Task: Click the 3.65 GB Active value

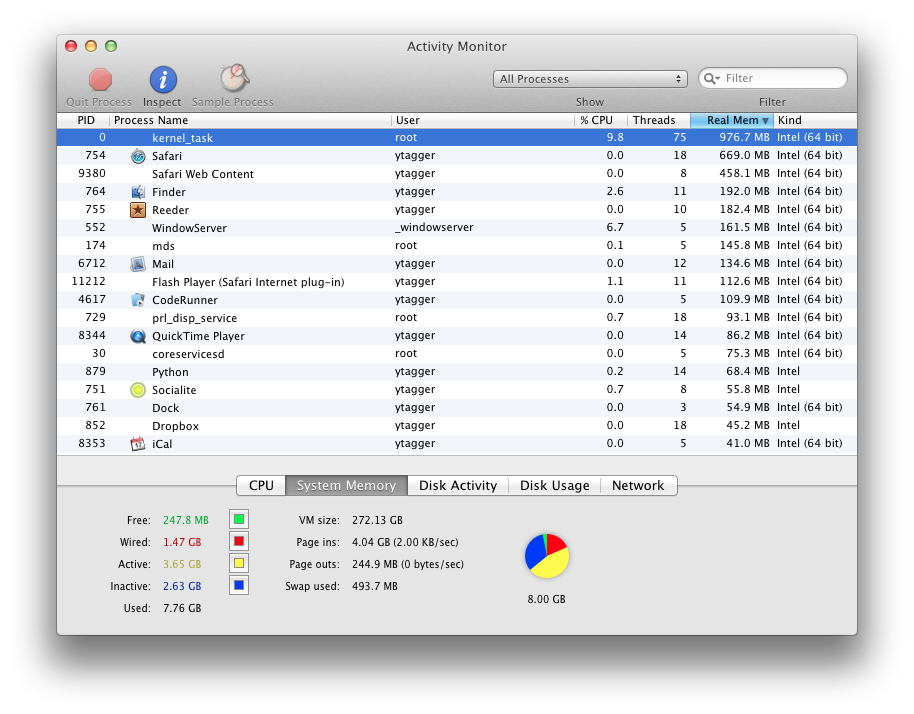Action: tap(182, 564)
